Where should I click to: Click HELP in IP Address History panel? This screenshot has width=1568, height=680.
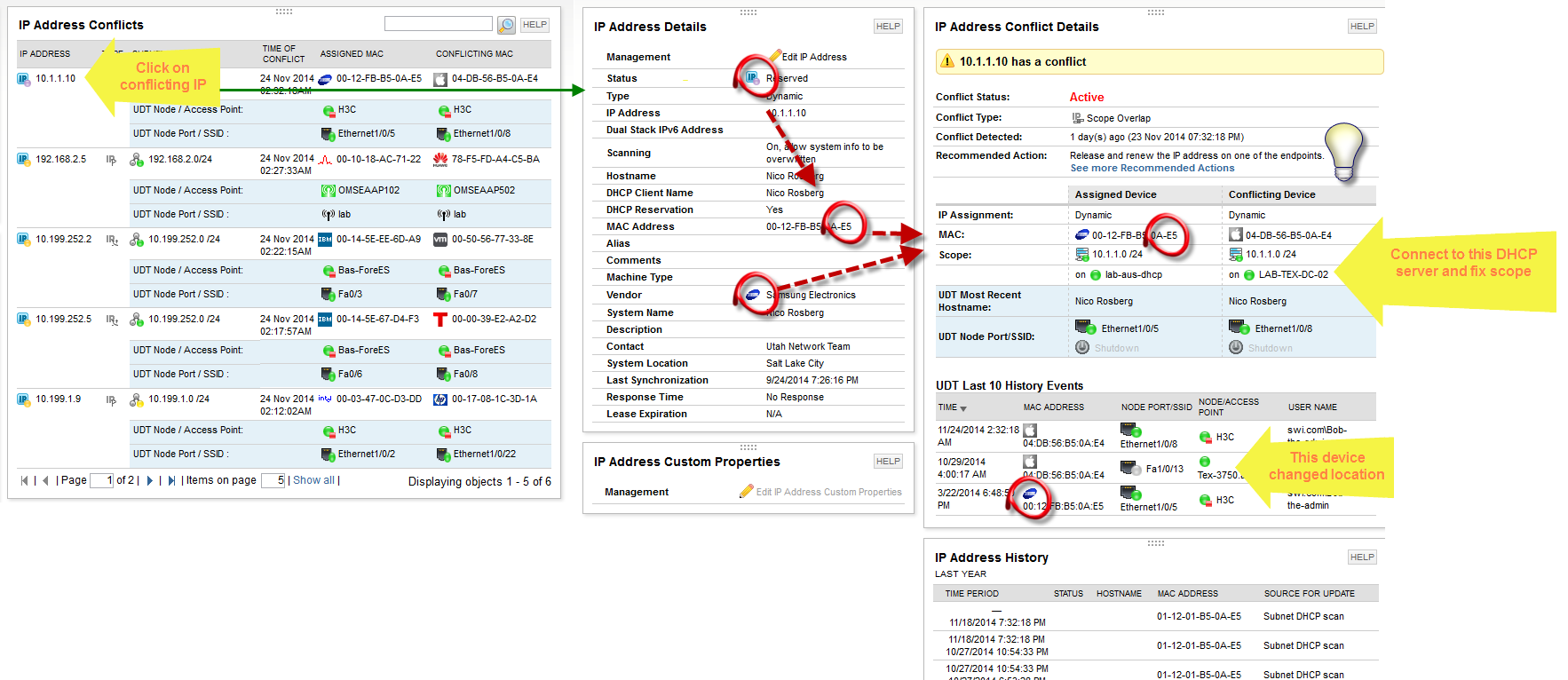[x=1362, y=557]
